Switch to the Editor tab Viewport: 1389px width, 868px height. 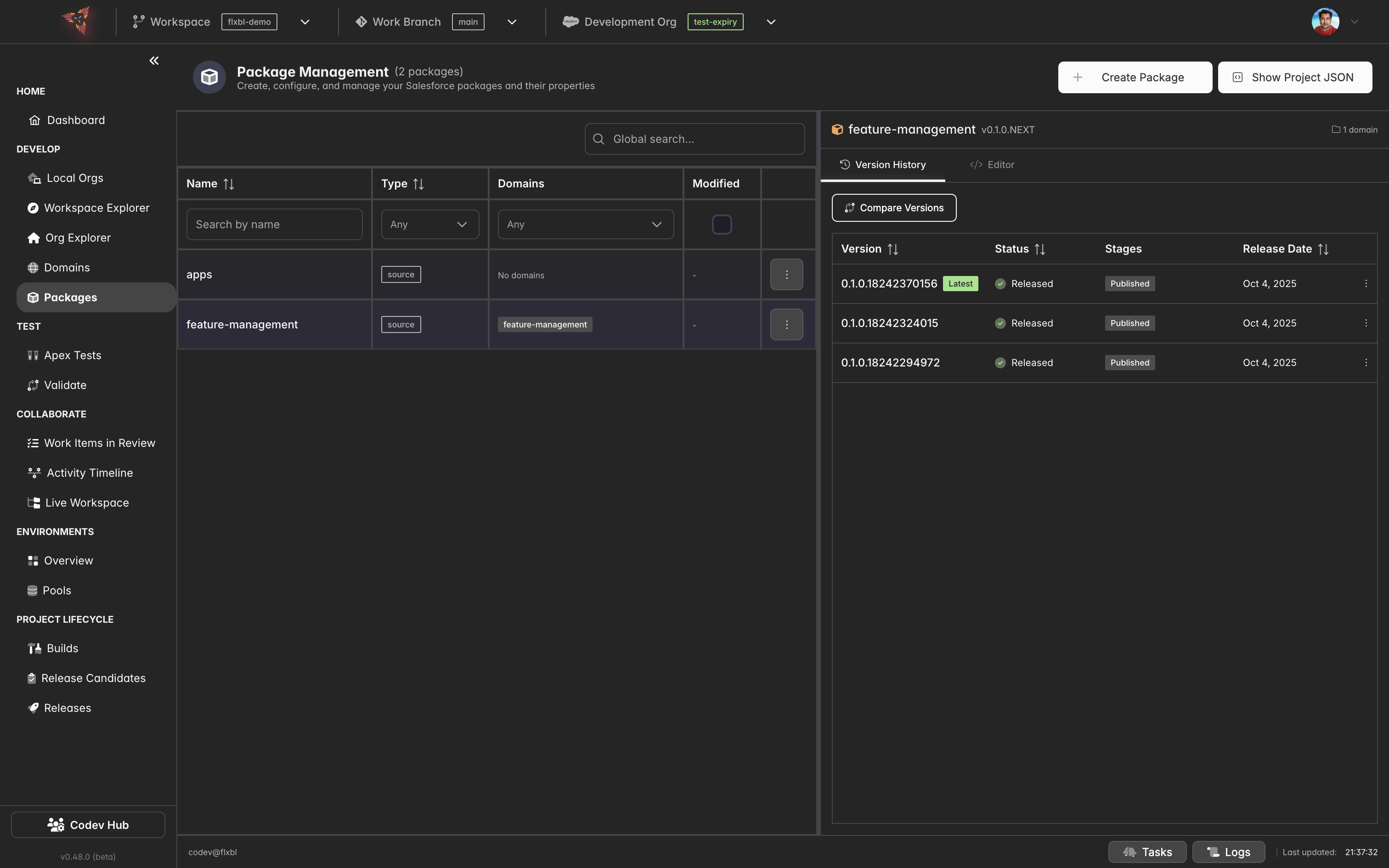(992, 165)
